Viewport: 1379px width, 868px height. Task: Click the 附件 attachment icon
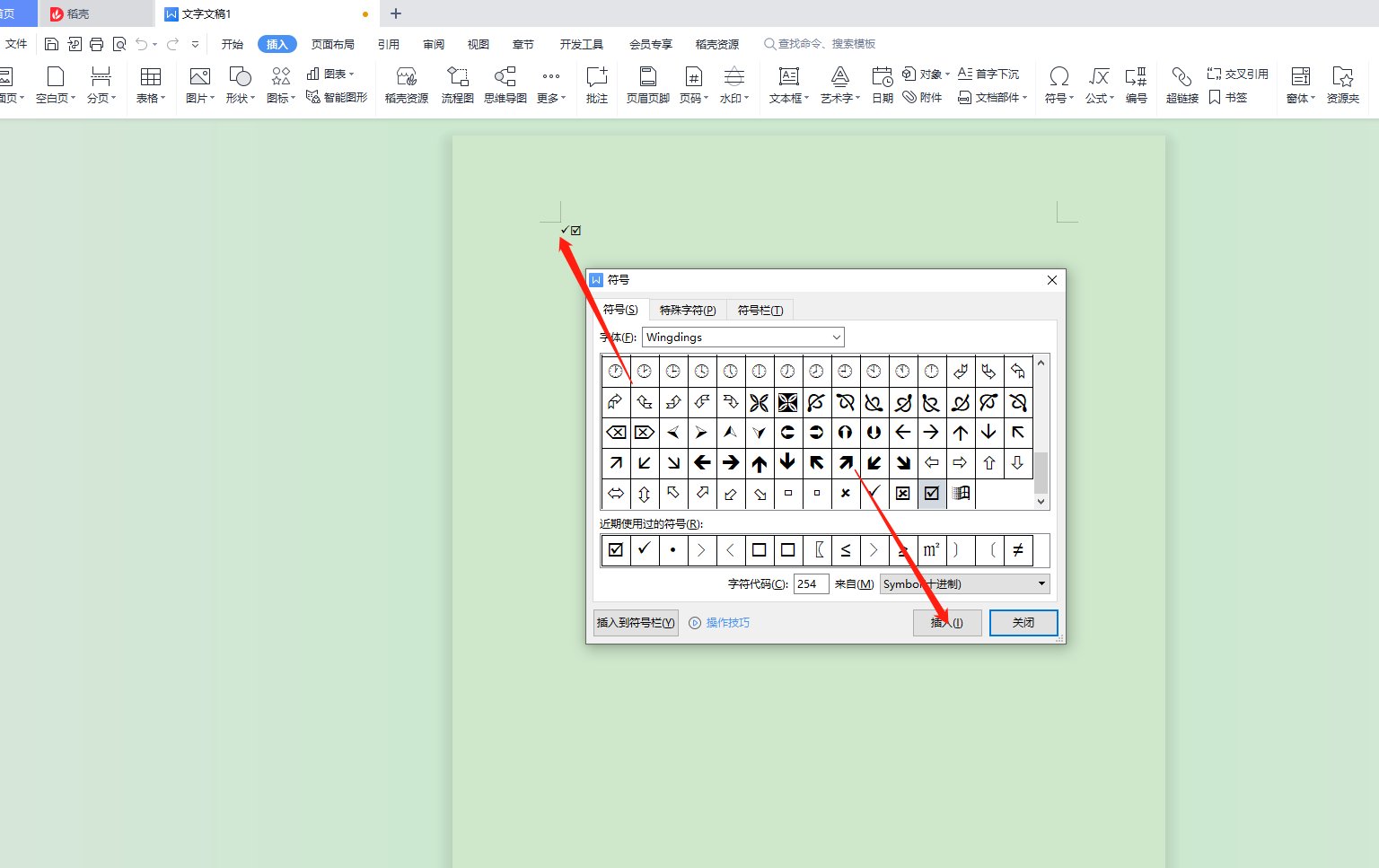[922, 97]
